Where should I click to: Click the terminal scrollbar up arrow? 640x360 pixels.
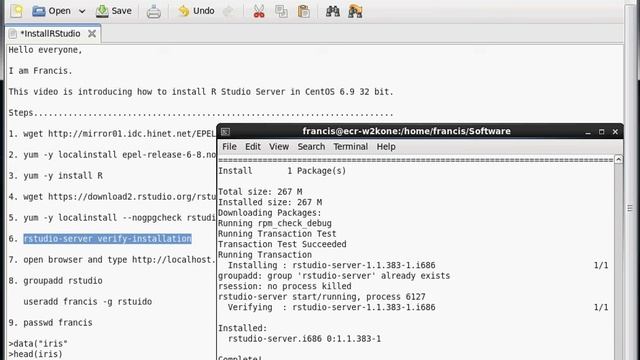(x=618, y=159)
